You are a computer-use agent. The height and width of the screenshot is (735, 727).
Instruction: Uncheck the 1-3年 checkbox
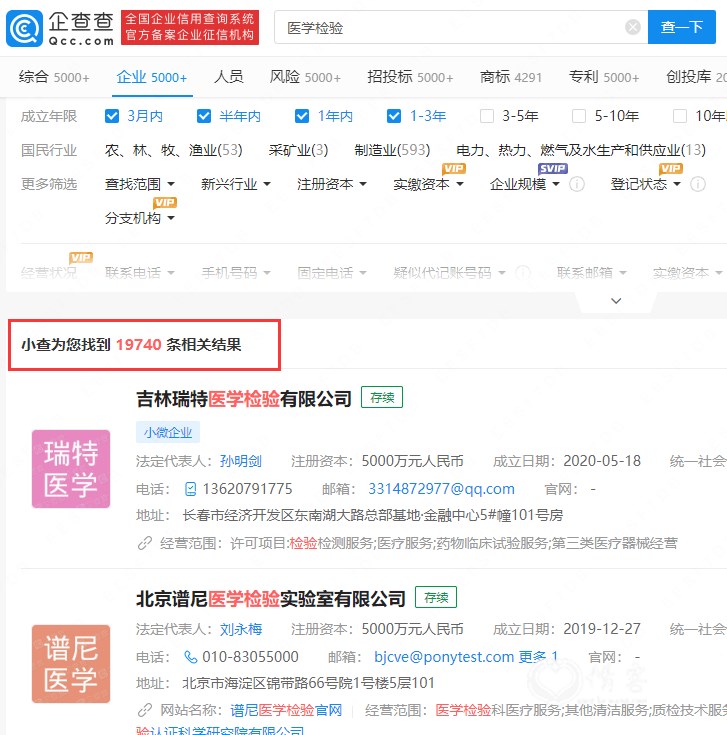click(394, 116)
